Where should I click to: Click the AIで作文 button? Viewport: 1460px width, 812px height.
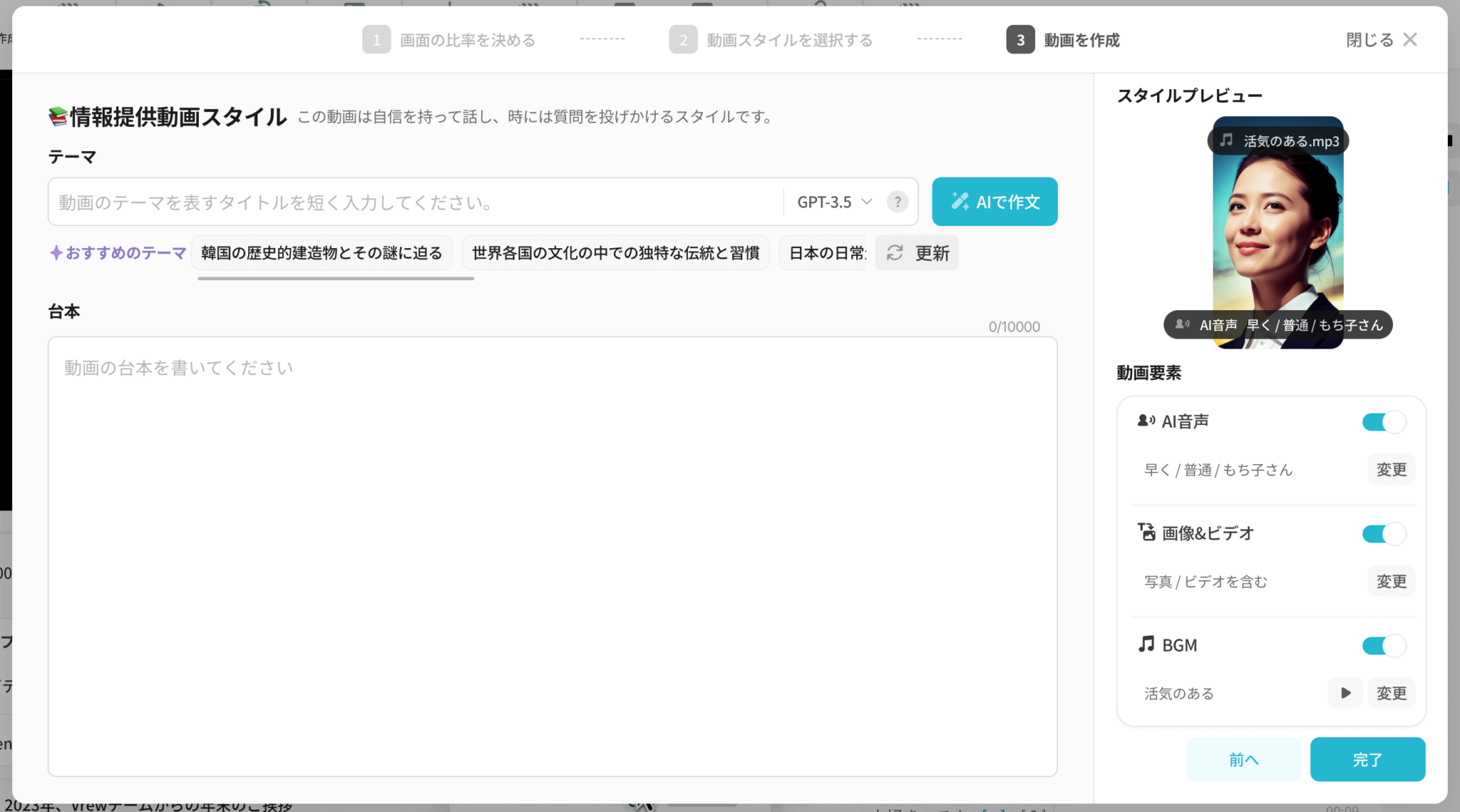pyautogui.click(x=994, y=202)
